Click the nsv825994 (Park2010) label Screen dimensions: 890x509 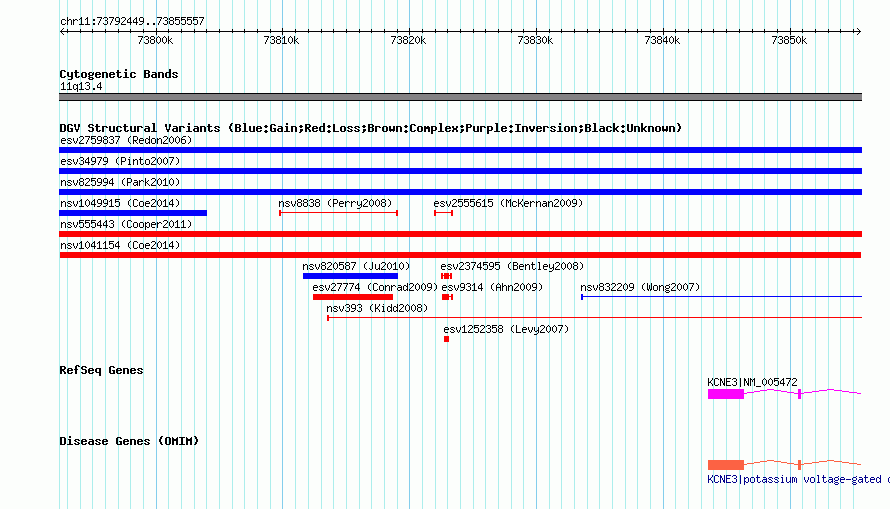120,182
